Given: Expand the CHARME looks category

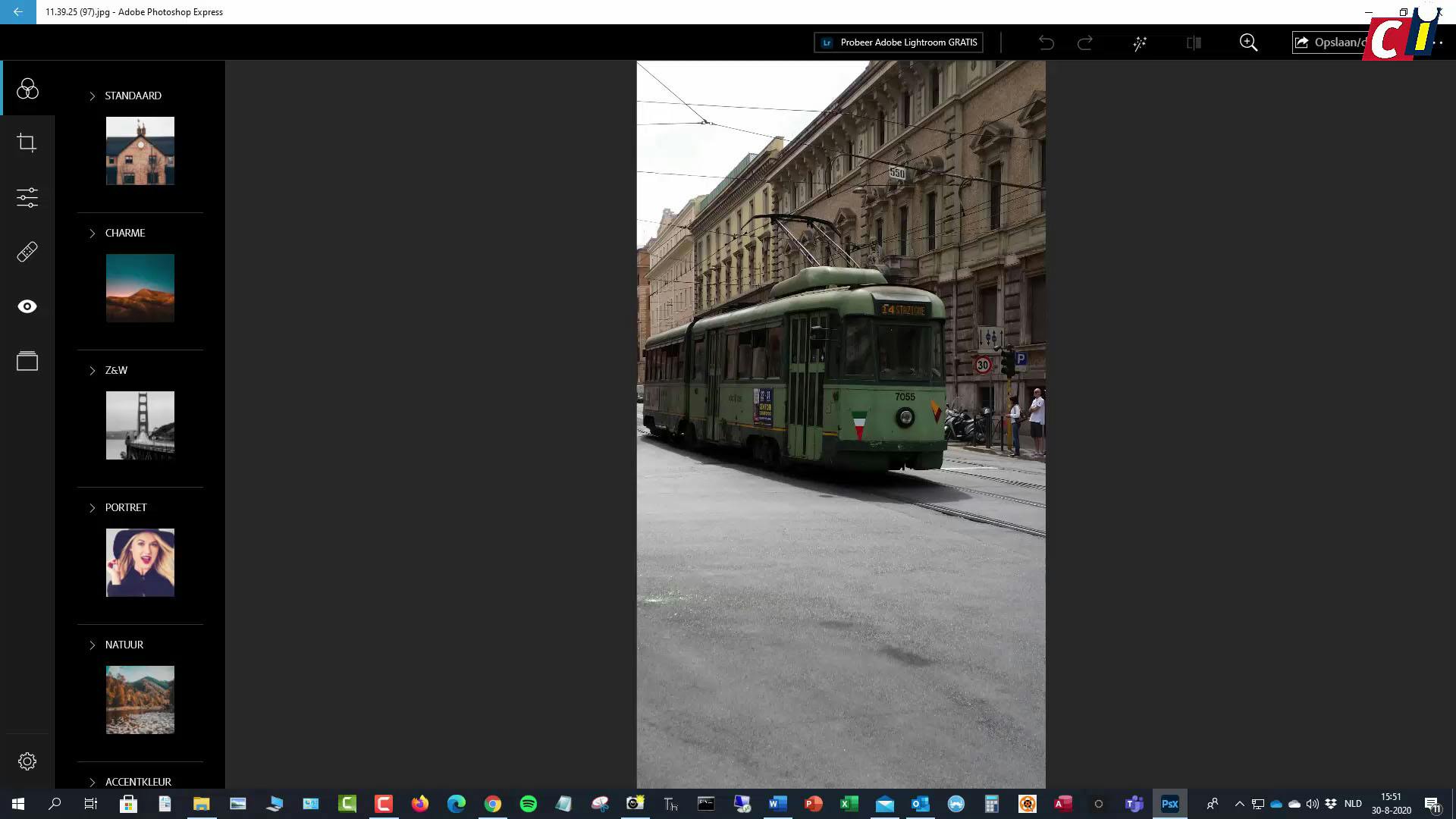Looking at the screenshot, I should pos(92,234).
